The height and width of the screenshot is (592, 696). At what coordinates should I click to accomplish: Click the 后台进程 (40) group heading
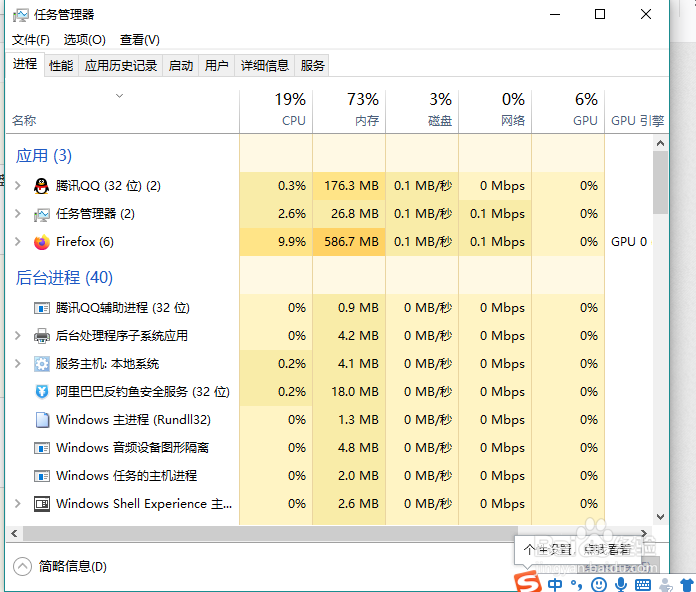tap(64, 278)
